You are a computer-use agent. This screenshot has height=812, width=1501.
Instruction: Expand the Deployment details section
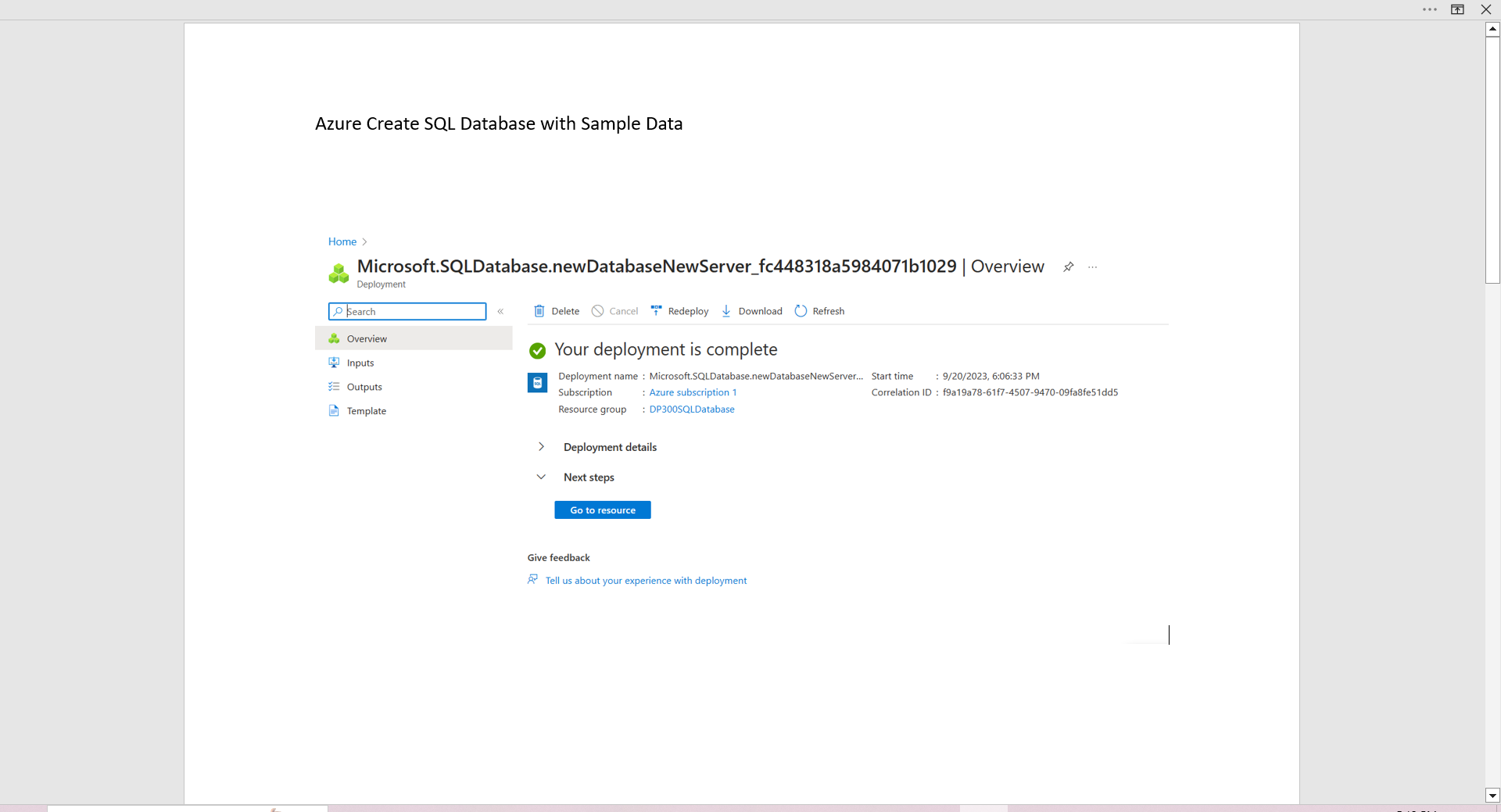pyautogui.click(x=541, y=447)
